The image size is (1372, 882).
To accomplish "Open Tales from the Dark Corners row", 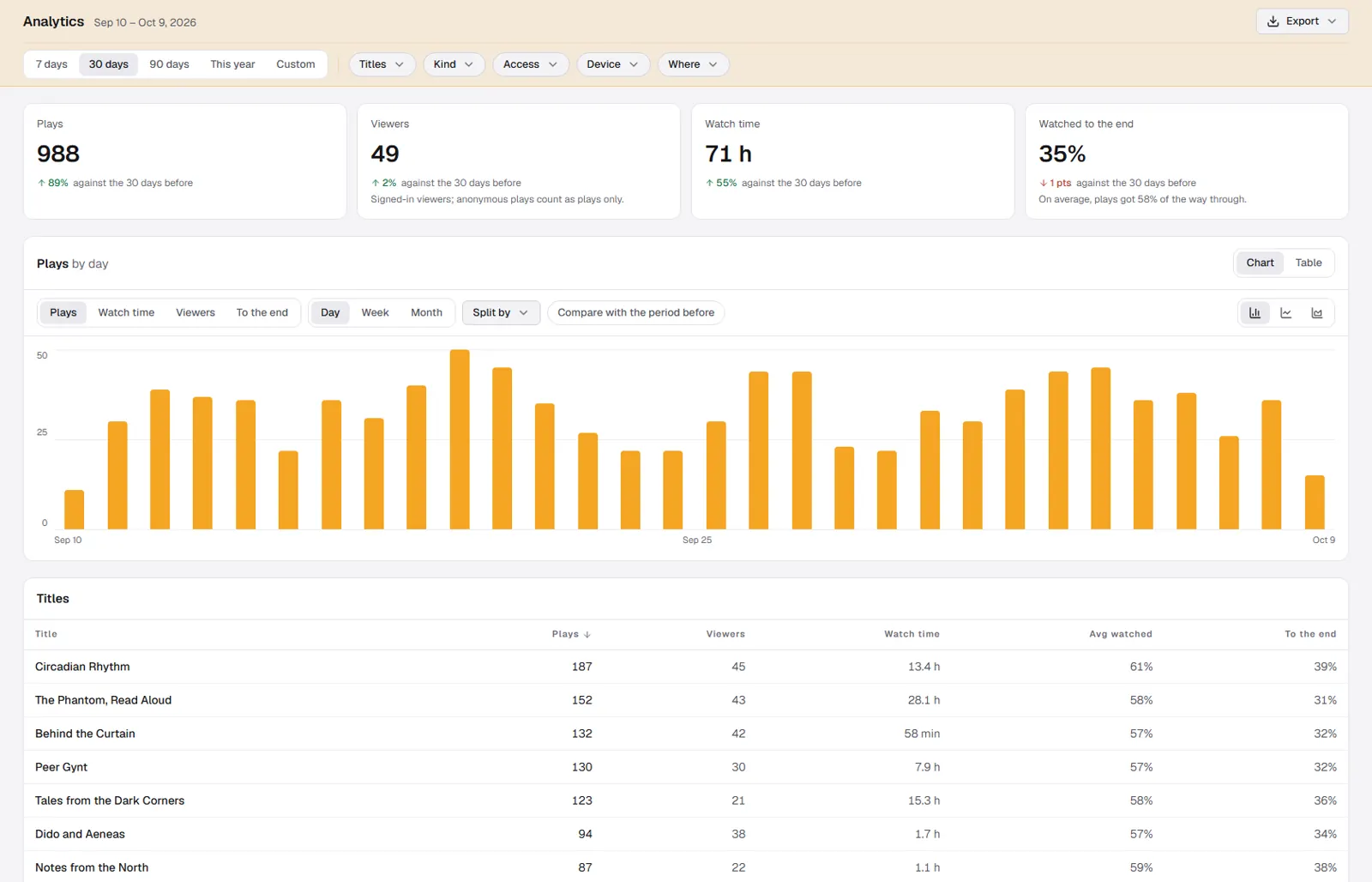I will (x=686, y=800).
